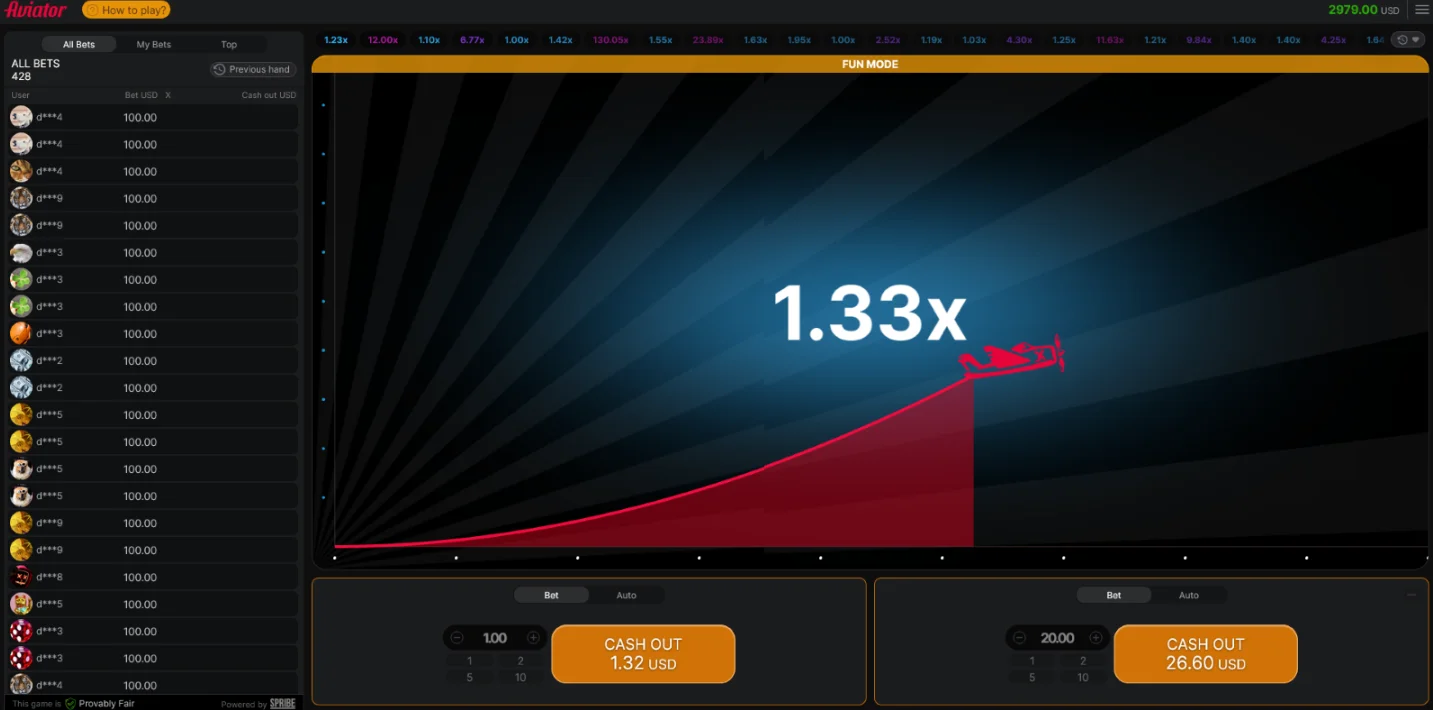Decrease left bet amount with minus icon
The width and height of the screenshot is (1433, 710).
click(457, 638)
